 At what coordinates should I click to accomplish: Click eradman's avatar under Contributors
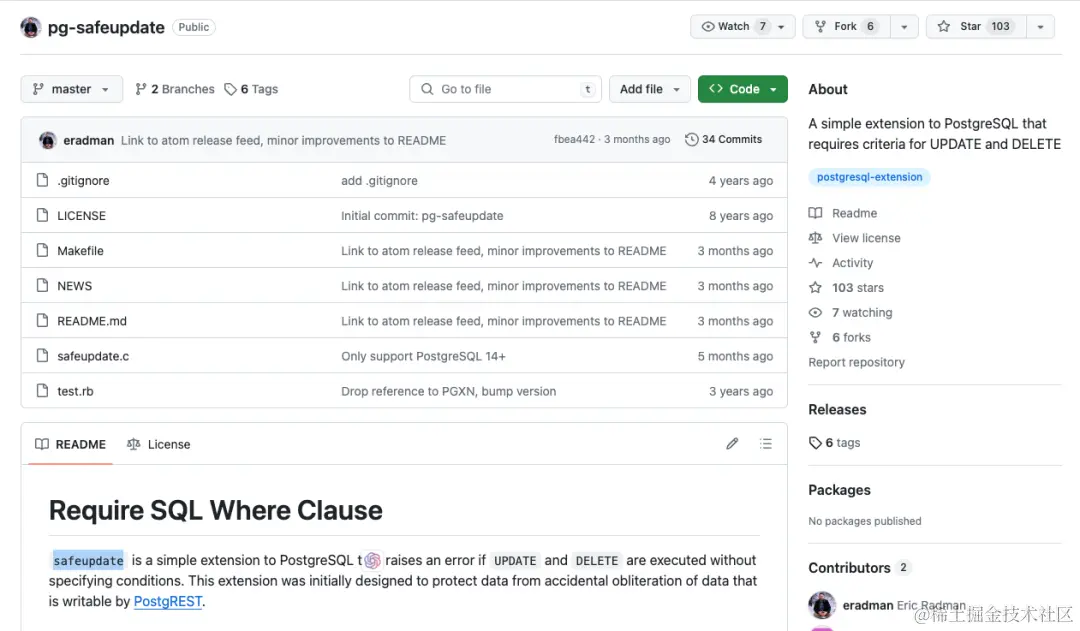(822, 605)
